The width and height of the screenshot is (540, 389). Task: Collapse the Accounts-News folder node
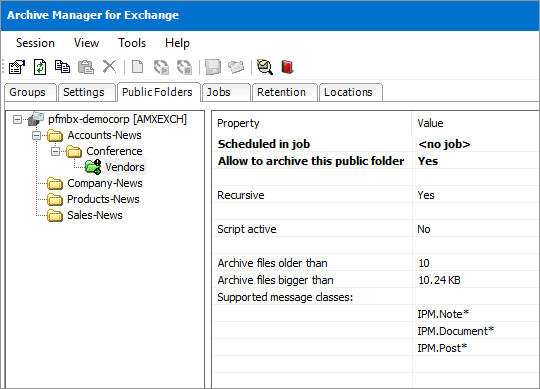(37, 135)
